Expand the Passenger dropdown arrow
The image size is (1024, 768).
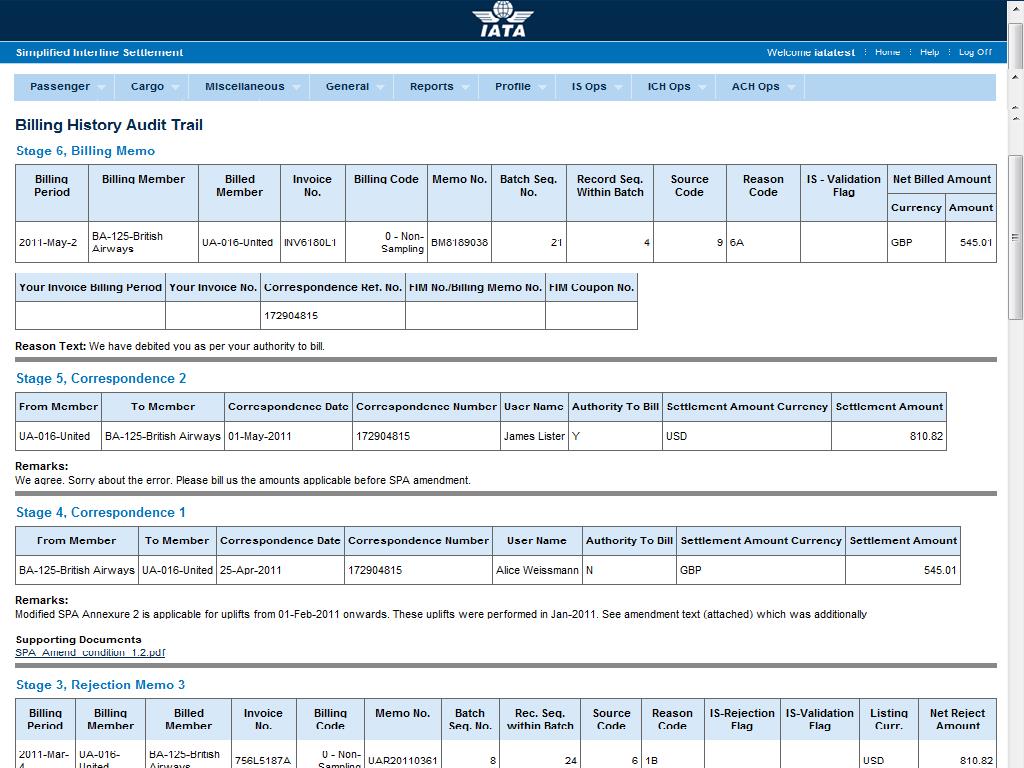click(x=102, y=88)
